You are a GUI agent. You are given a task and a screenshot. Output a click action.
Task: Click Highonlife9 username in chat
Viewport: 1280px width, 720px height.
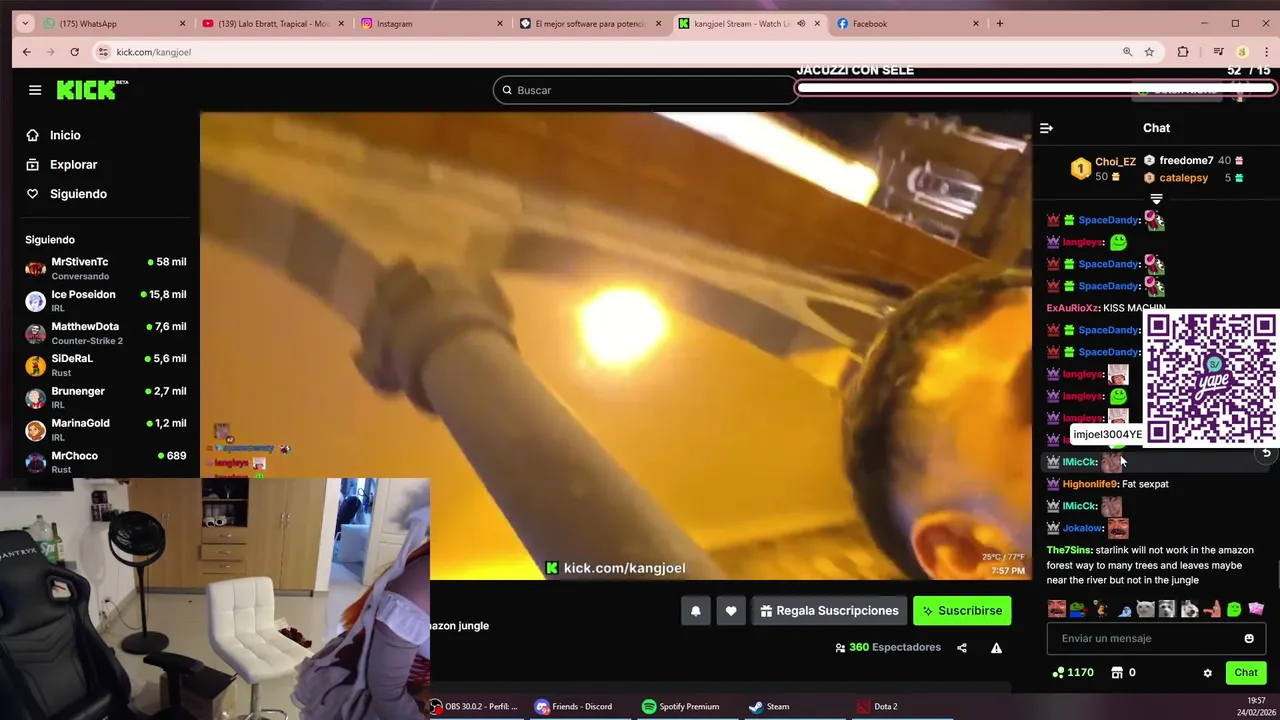pyautogui.click(x=1090, y=484)
